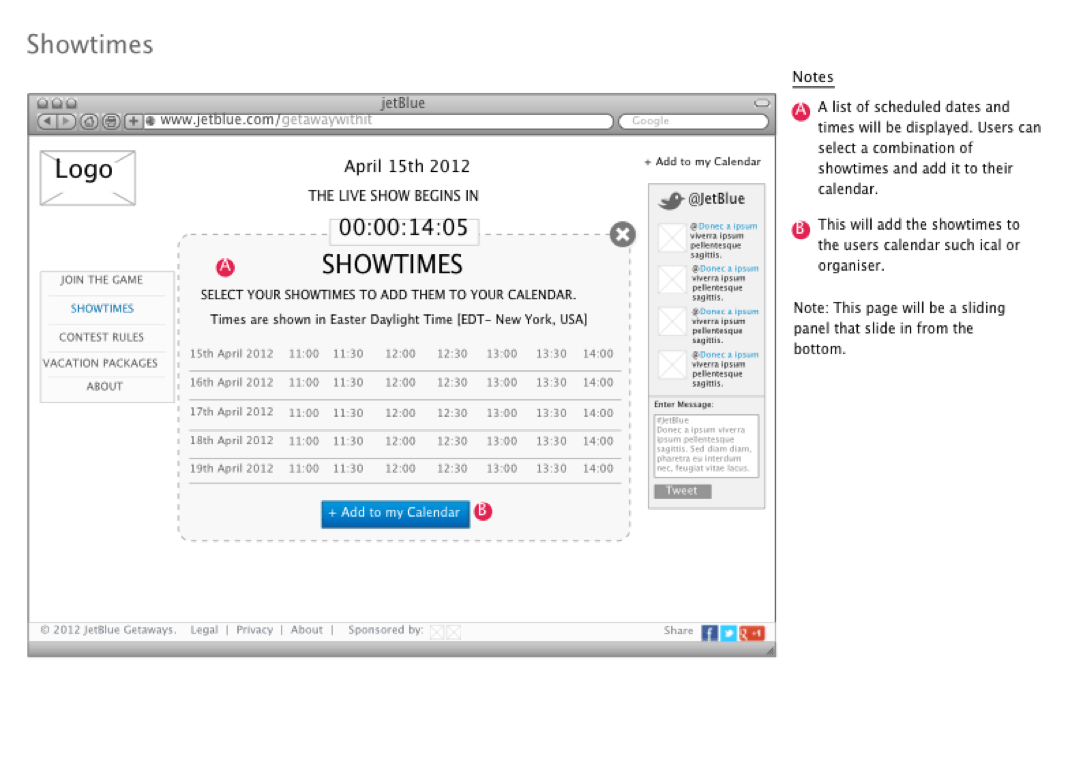
Task: Select 13:00 showtime on 19th April 2012
Action: point(502,468)
